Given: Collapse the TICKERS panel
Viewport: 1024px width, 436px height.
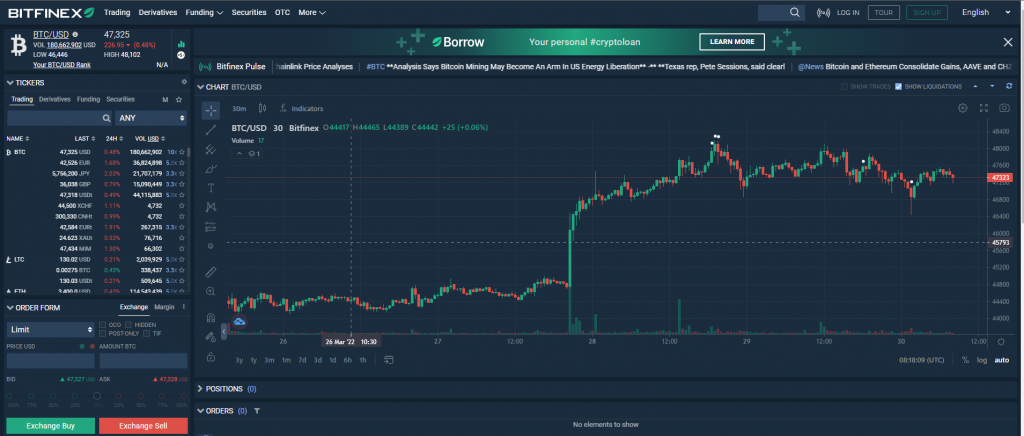Looking at the screenshot, I should pyautogui.click(x=10, y=83).
